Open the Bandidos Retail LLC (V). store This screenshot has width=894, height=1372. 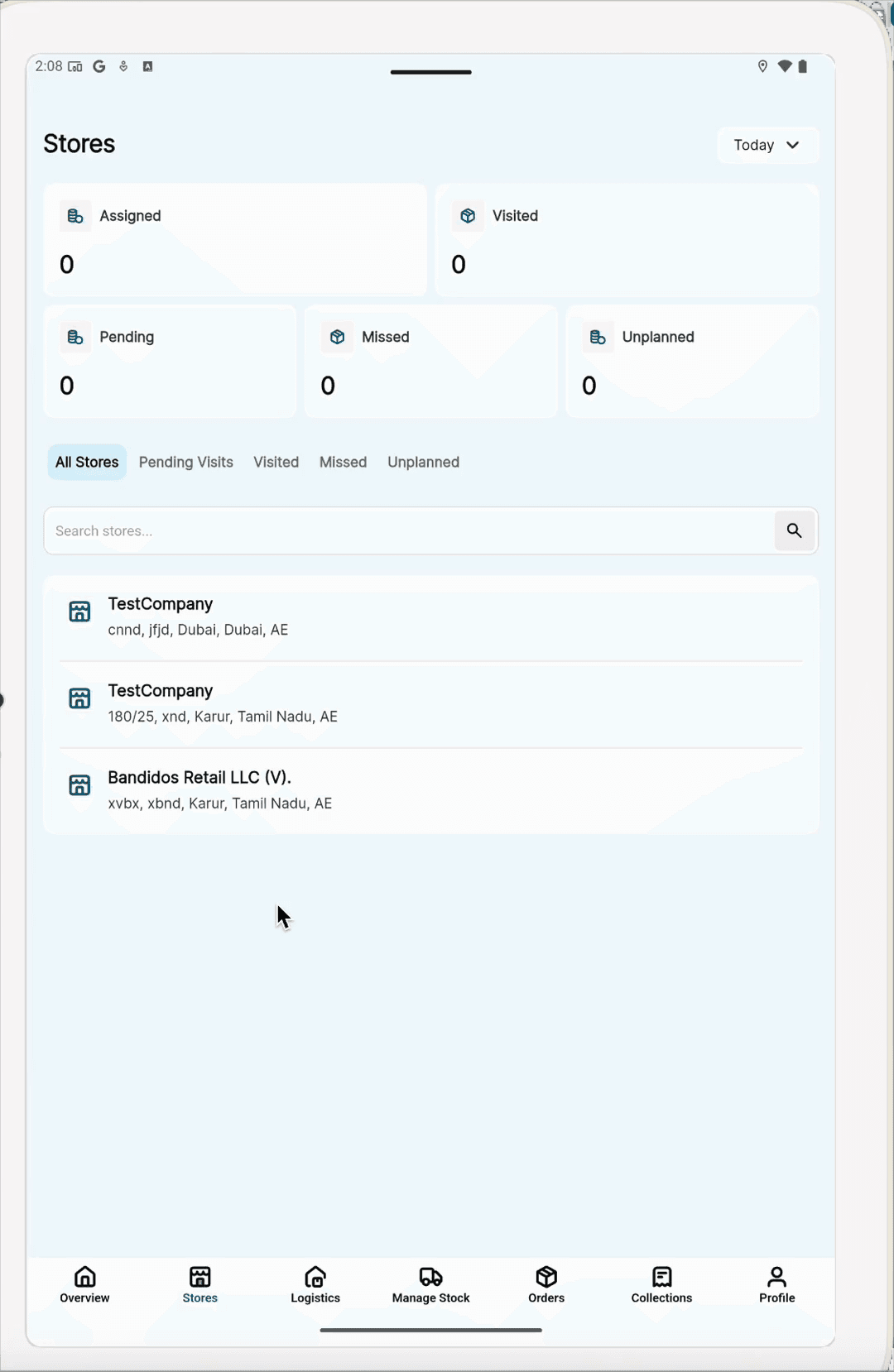431,790
